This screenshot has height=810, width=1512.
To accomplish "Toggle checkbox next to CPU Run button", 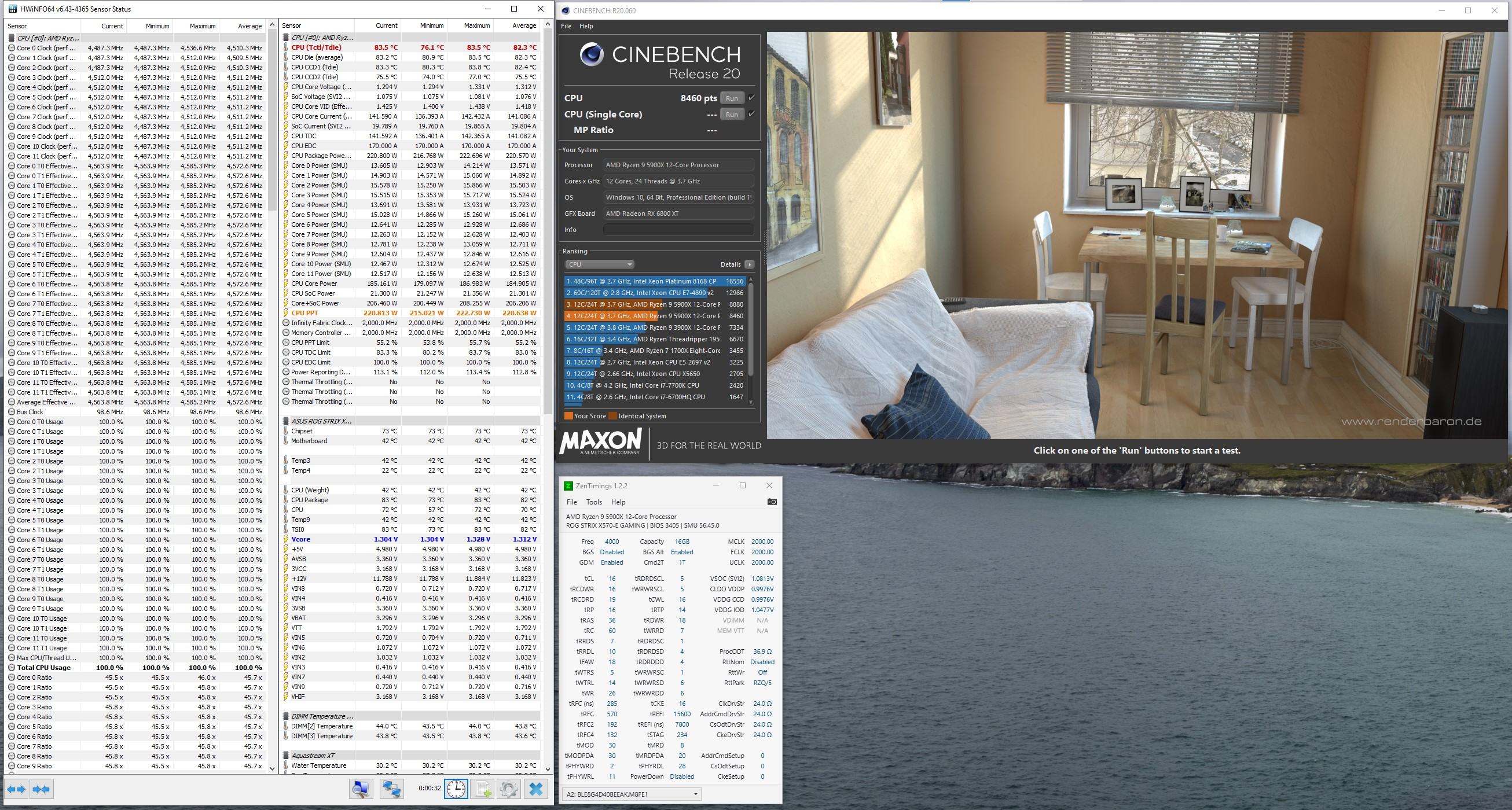I will [751, 98].
